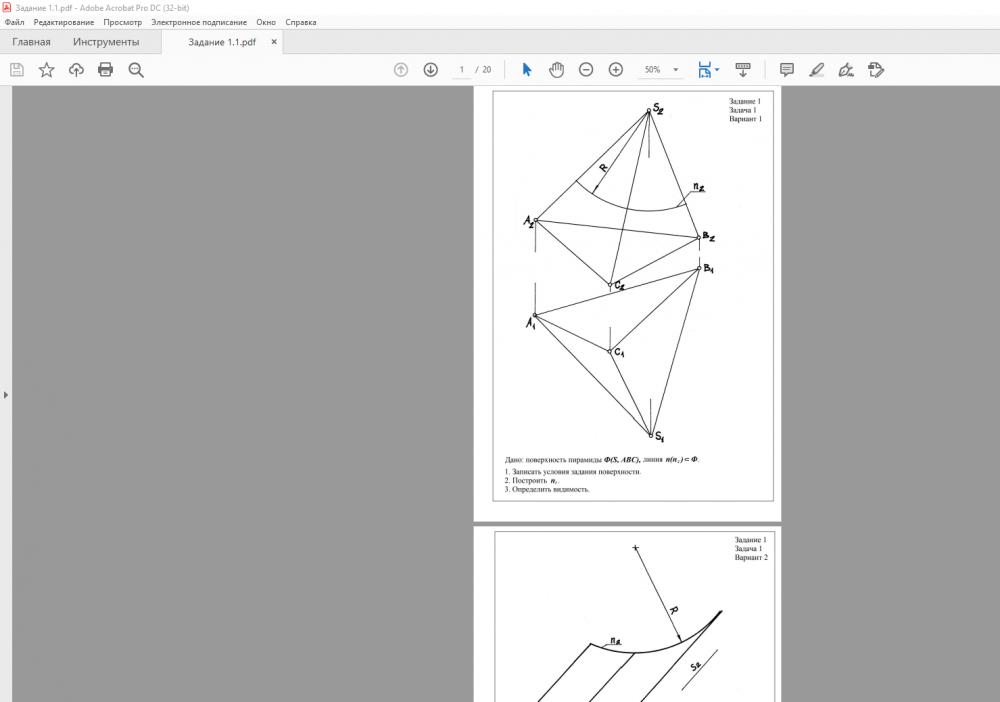
Task: Expand the left navigation pane
Action: pos(5,395)
